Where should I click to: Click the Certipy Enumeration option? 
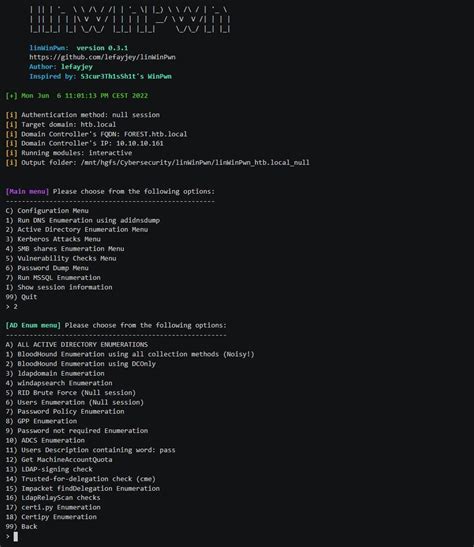coord(51,517)
